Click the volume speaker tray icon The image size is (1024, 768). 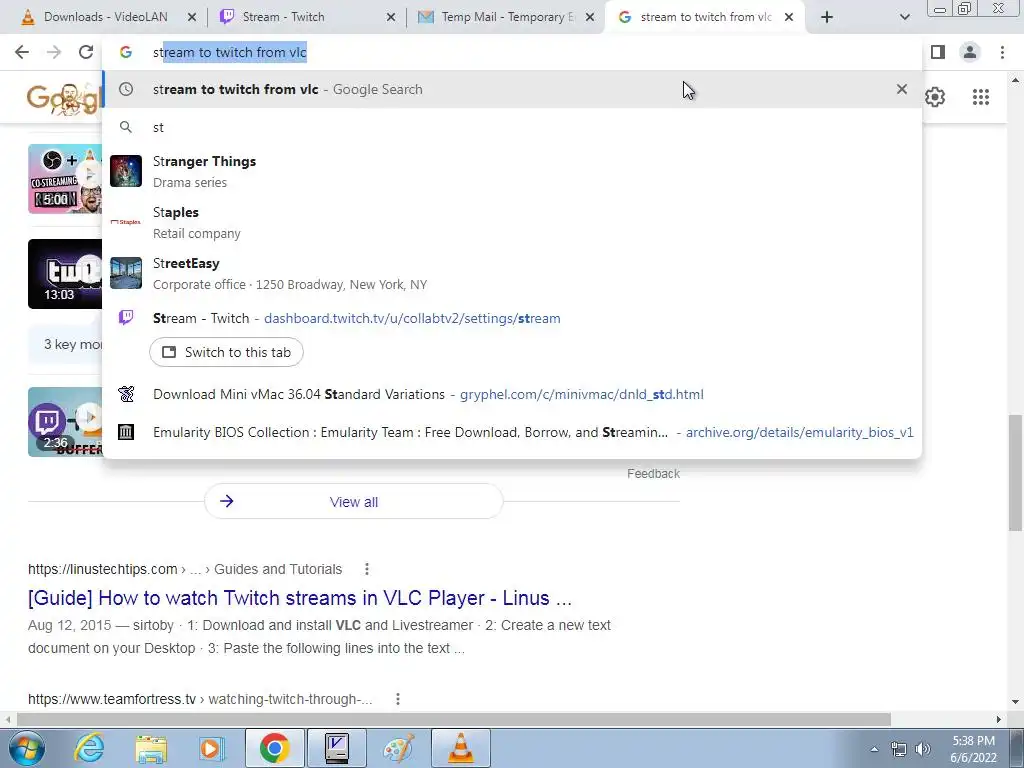tap(923, 749)
